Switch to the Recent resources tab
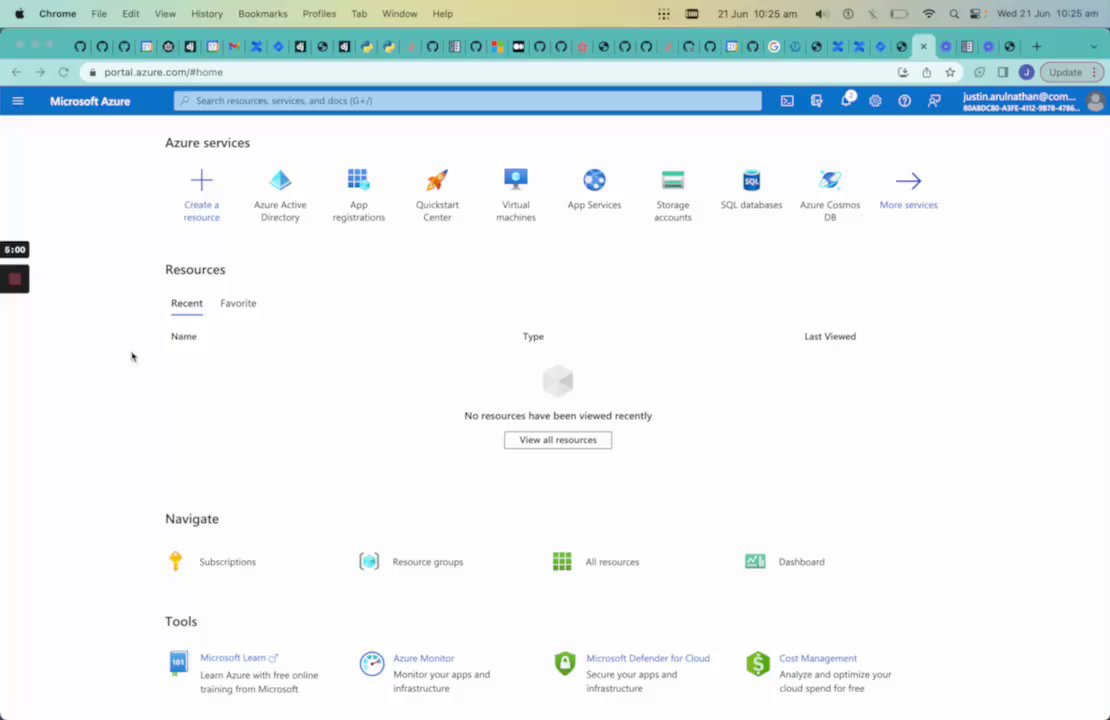Screen dimensions: 1110x720 point(186,303)
